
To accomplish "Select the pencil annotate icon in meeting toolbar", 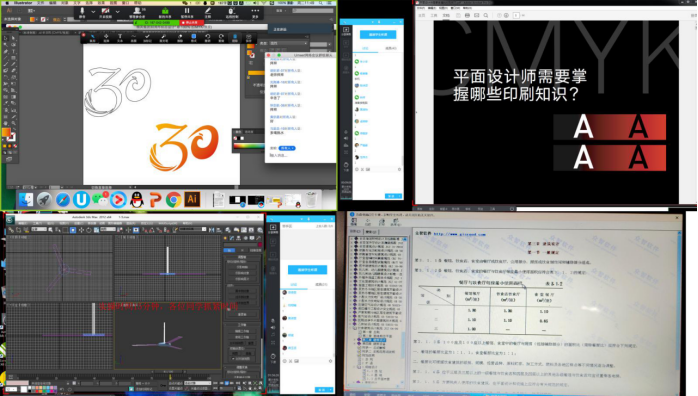I will pos(207,12).
